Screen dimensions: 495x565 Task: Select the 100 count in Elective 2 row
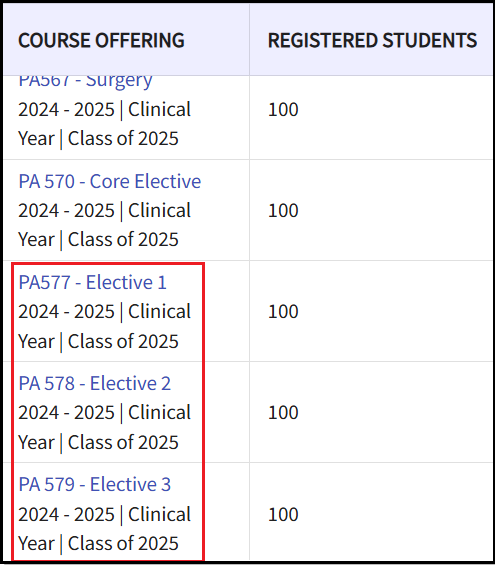[283, 412]
